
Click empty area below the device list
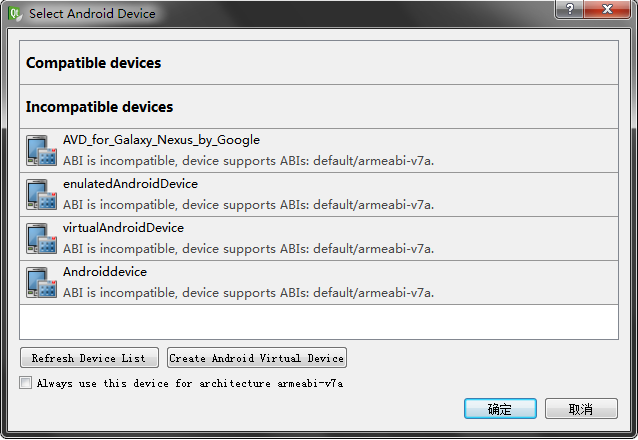click(x=319, y=322)
